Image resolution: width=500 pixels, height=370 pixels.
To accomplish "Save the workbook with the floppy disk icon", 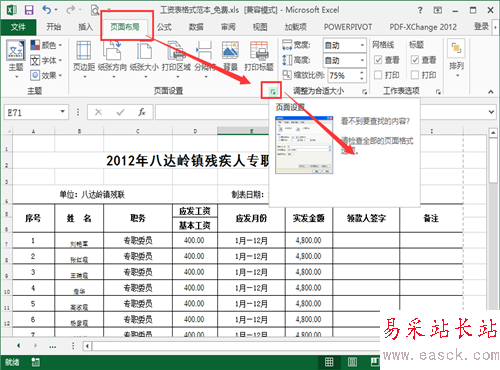I will point(29,10).
